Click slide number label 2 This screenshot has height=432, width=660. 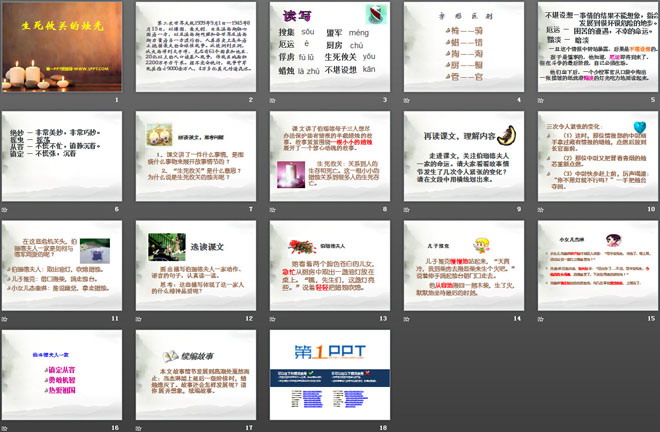coord(251,100)
